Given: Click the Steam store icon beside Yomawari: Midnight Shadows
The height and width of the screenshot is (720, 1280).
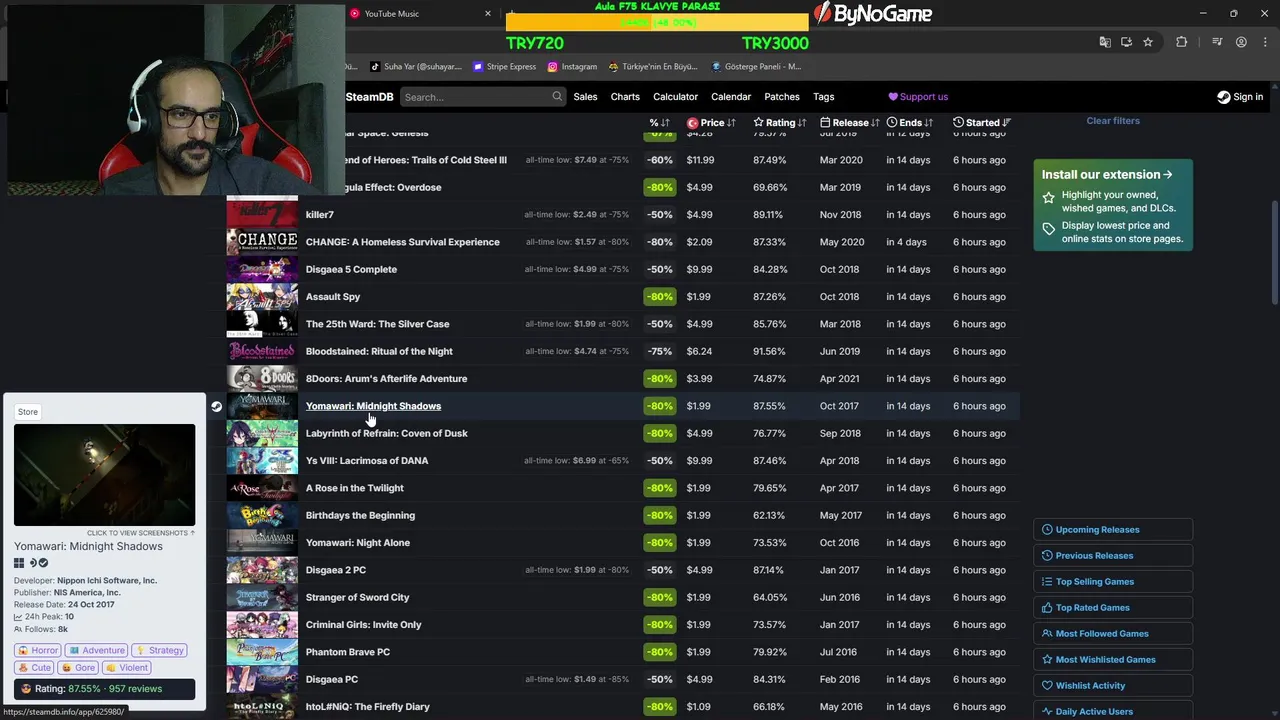Looking at the screenshot, I should coord(216,406).
